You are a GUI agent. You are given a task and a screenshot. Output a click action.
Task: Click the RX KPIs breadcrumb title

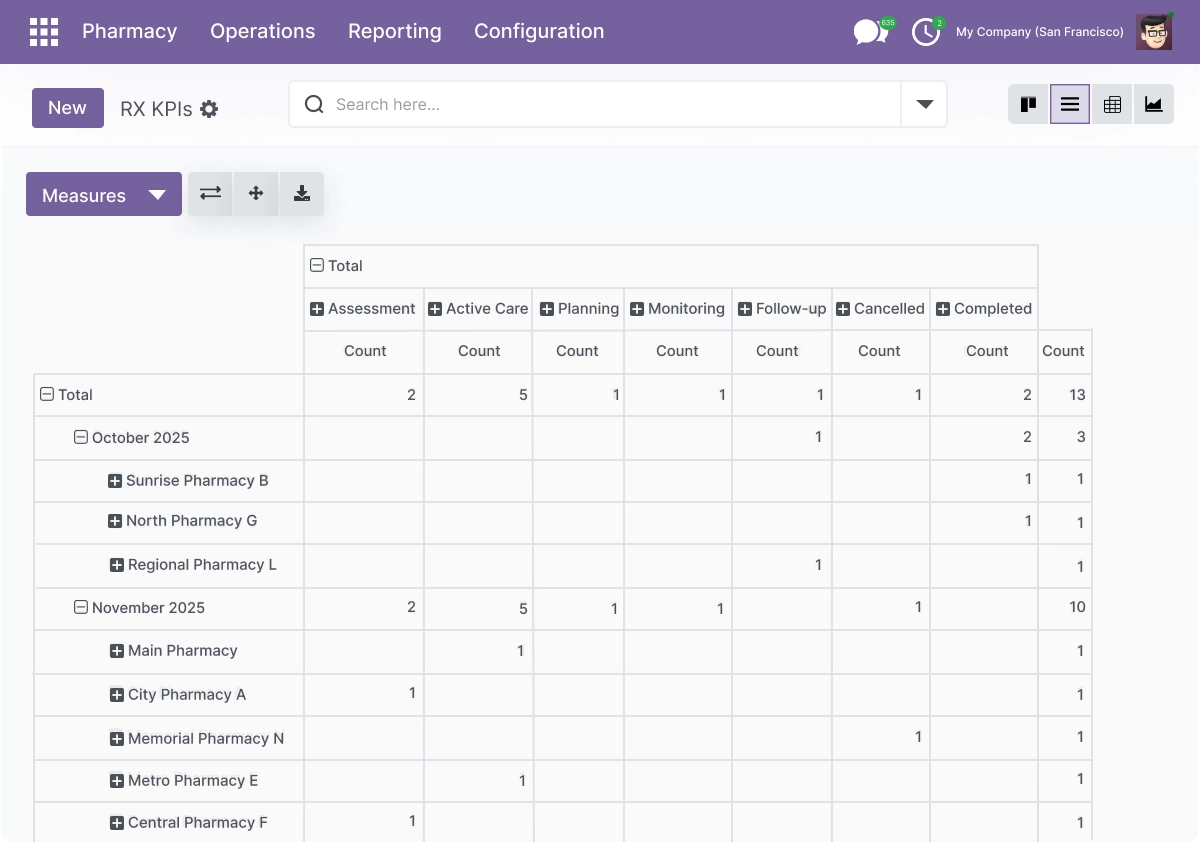pos(156,109)
